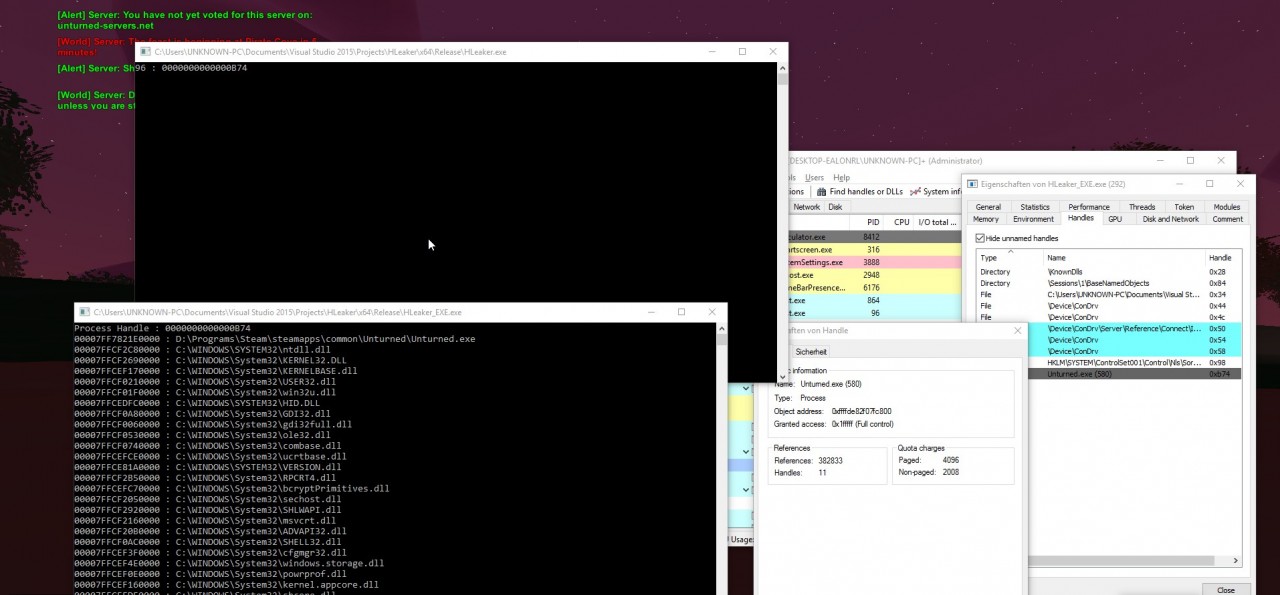Select the SystemSettings.exe row PID 3888
1280x595 pixels.
pyautogui.click(x=874, y=262)
